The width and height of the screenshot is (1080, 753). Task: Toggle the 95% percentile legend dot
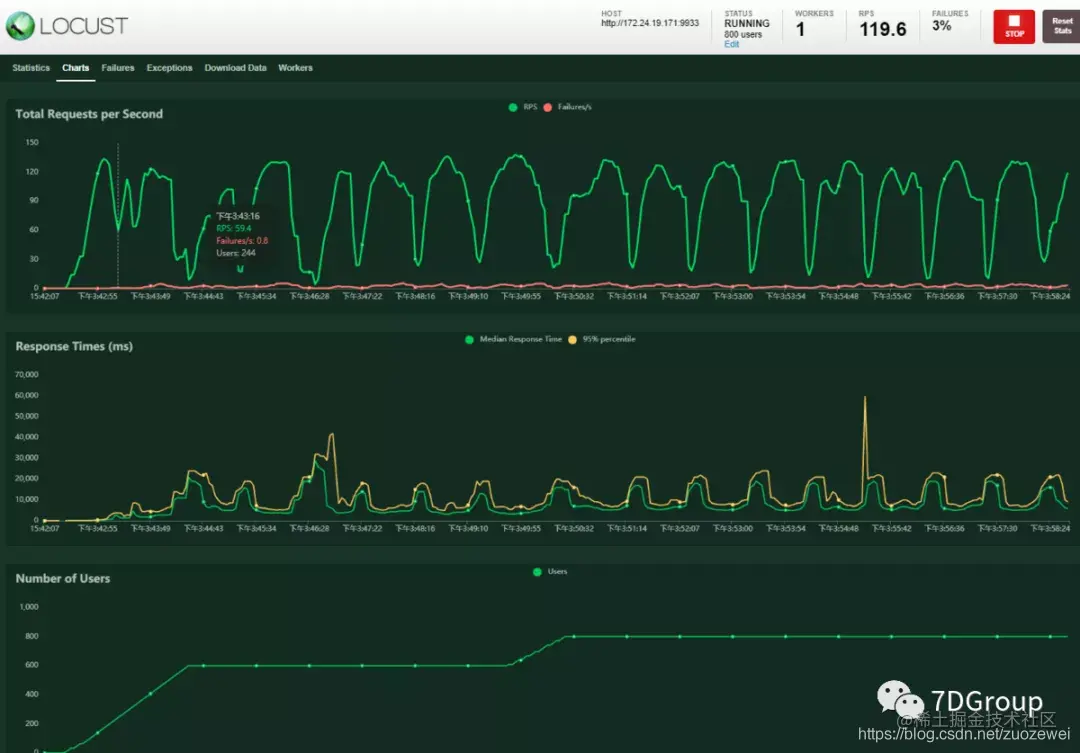(572, 340)
